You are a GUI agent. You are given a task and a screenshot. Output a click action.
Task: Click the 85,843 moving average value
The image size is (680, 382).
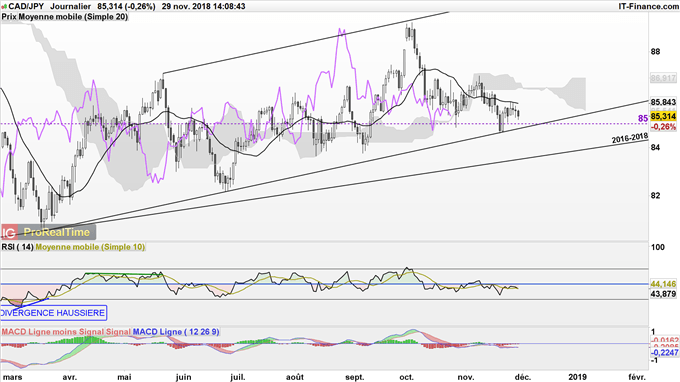664,102
